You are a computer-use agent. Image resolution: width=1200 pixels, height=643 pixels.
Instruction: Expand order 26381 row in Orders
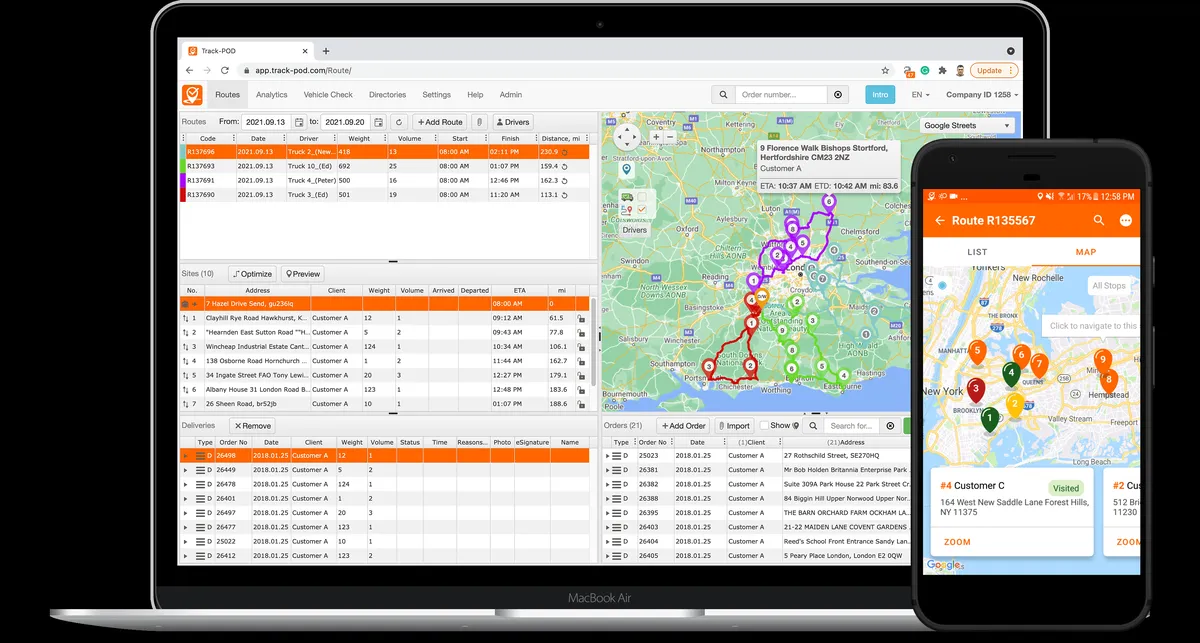coord(609,469)
